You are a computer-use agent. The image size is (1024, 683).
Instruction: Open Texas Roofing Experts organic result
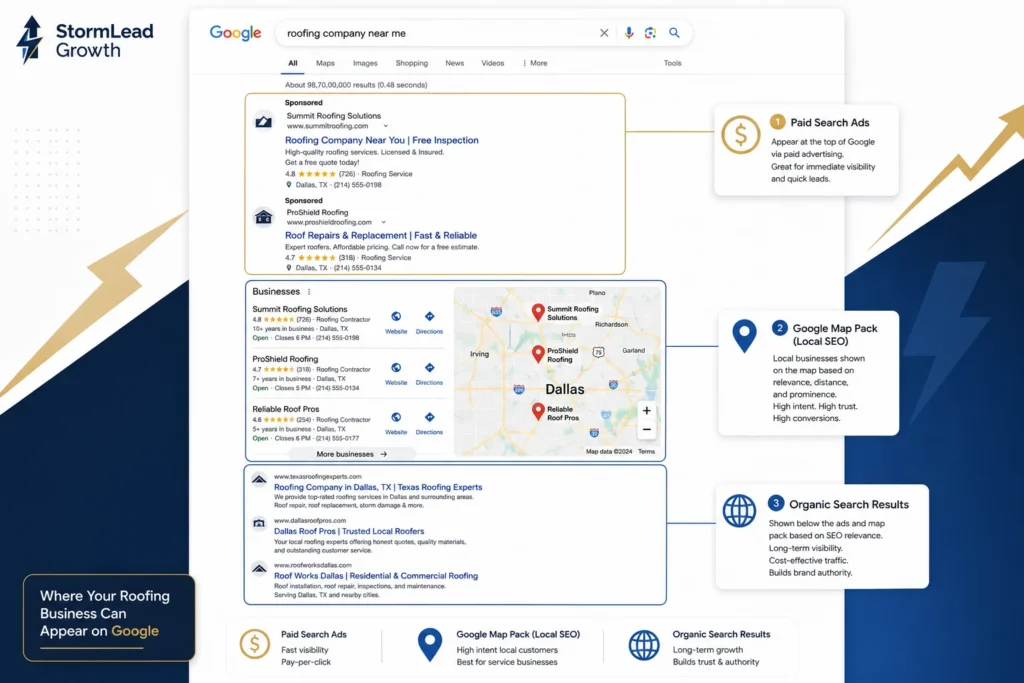pos(378,487)
